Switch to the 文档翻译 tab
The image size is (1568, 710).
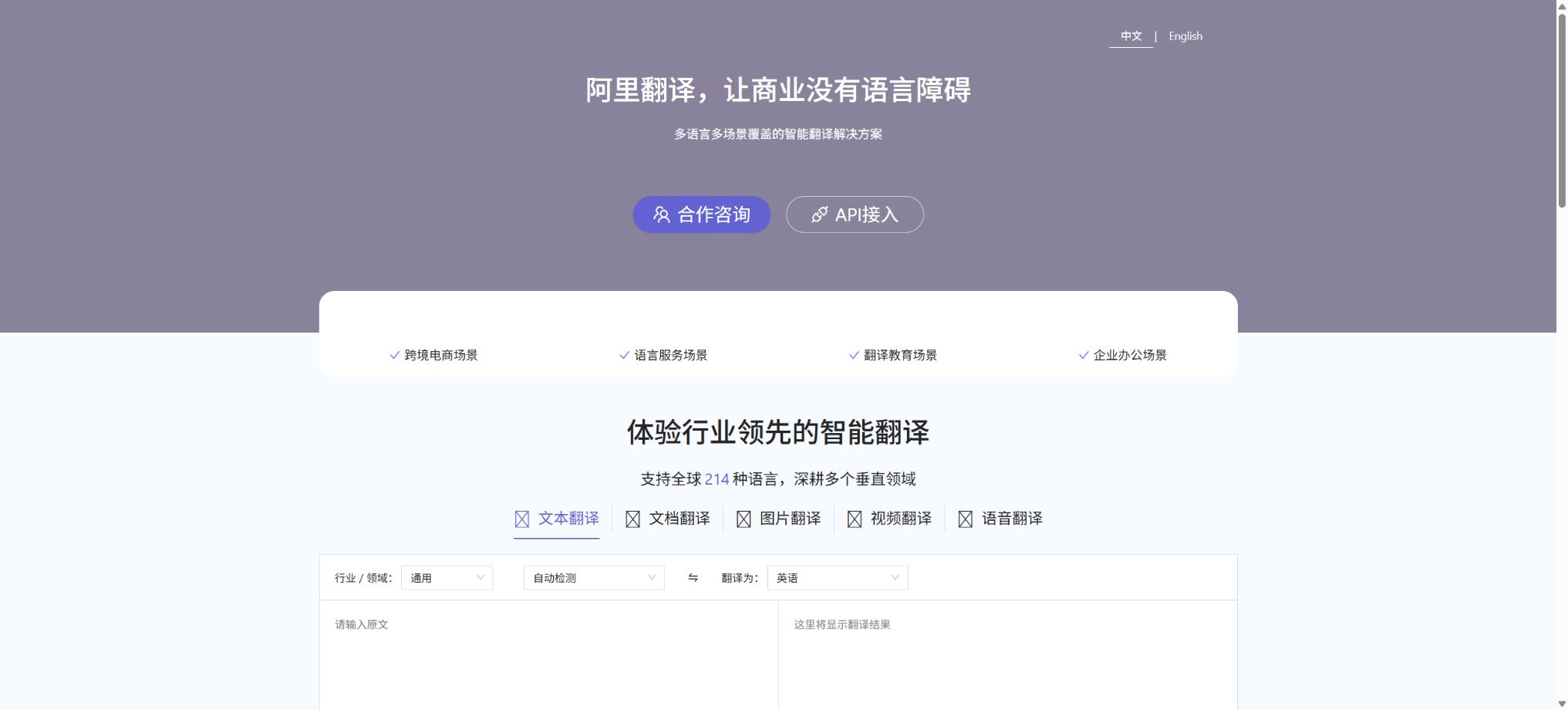pyautogui.click(x=668, y=519)
